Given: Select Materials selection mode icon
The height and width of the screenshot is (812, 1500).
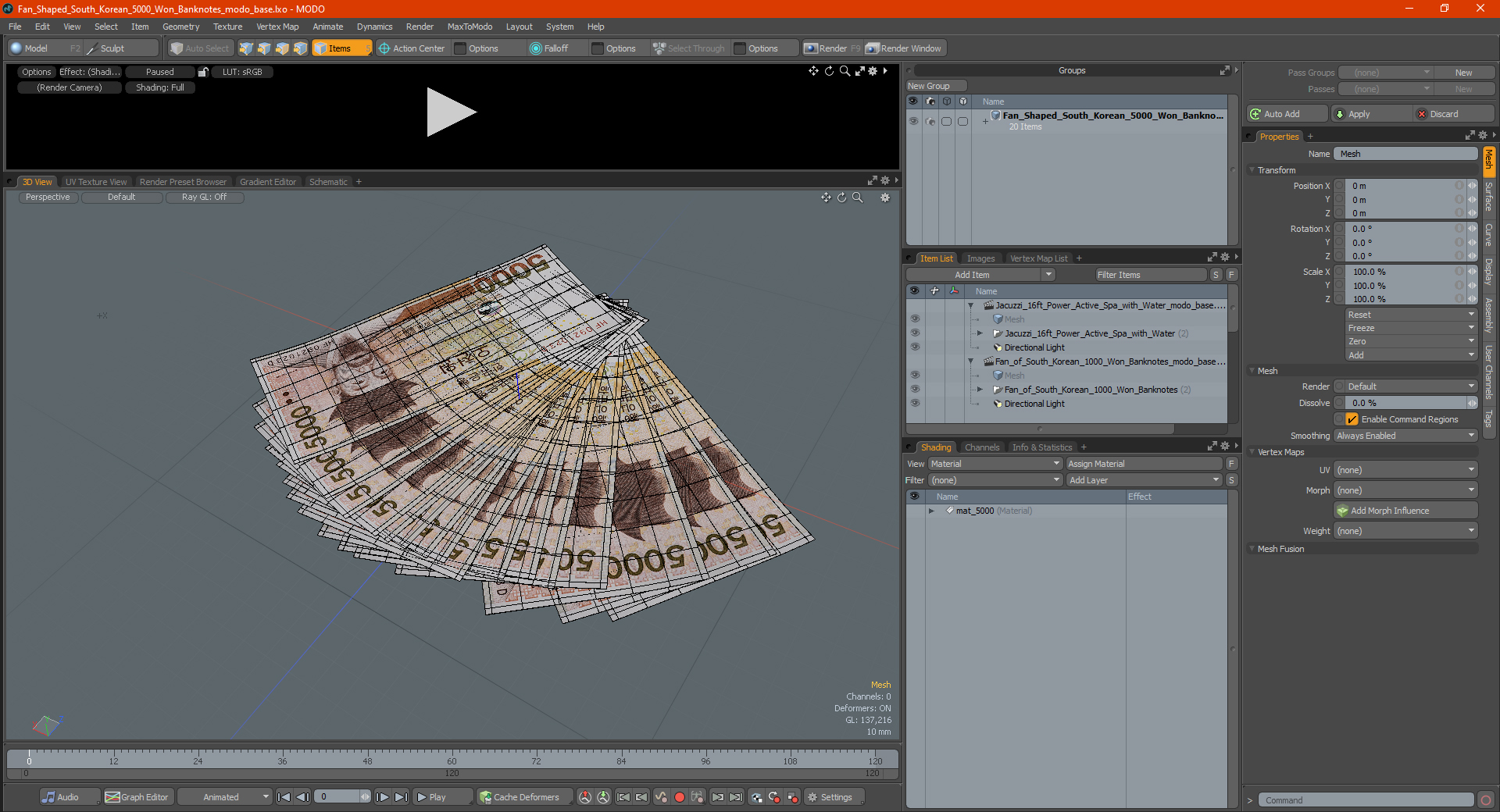Looking at the screenshot, I should (301, 48).
